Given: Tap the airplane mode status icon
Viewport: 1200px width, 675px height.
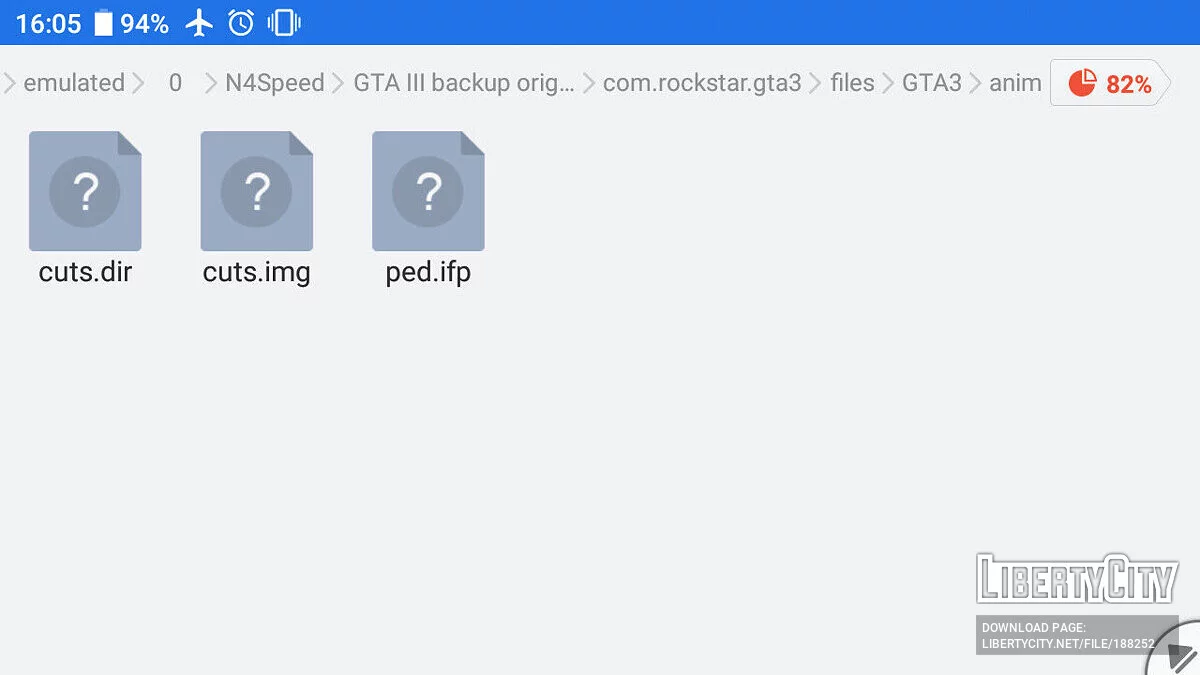Looking at the screenshot, I should coord(200,23).
